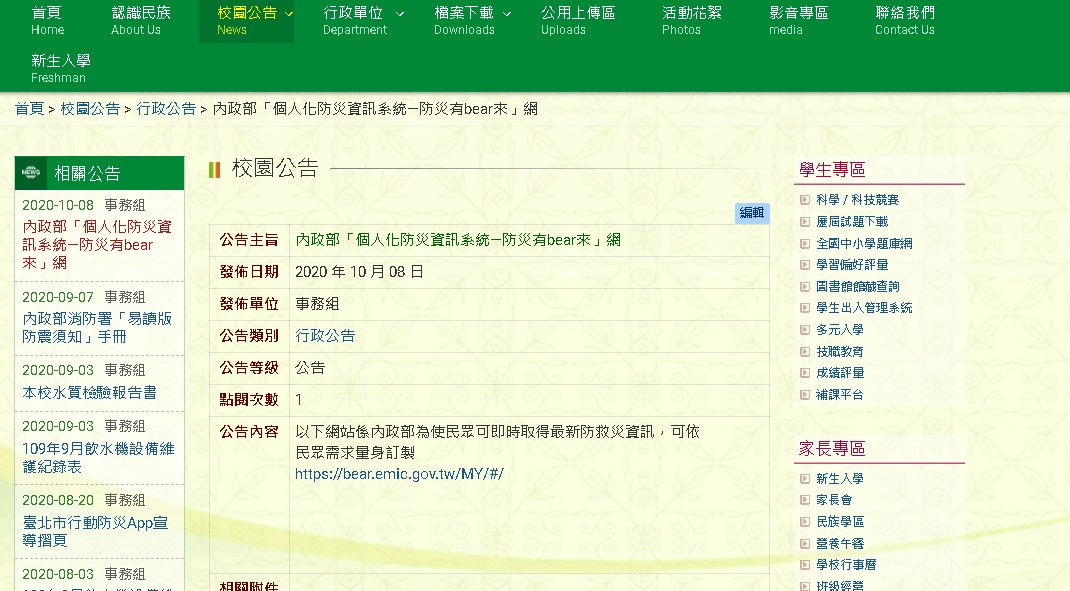Viewport: 1070px width, 591px height.
Task: Open the 科學 / 科技競賽 link
Action: (x=857, y=200)
